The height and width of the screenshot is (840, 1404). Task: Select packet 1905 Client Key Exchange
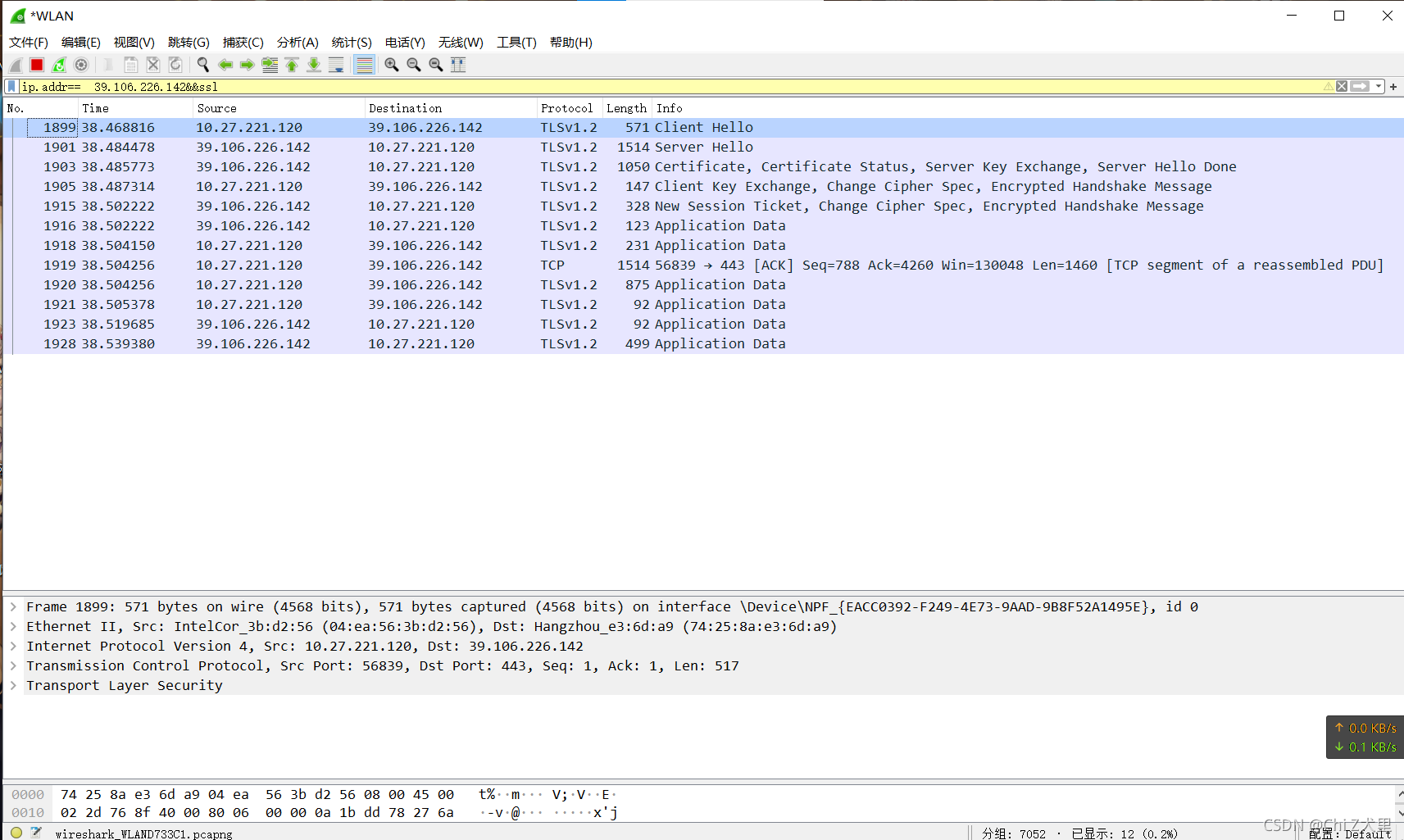(x=703, y=187)
